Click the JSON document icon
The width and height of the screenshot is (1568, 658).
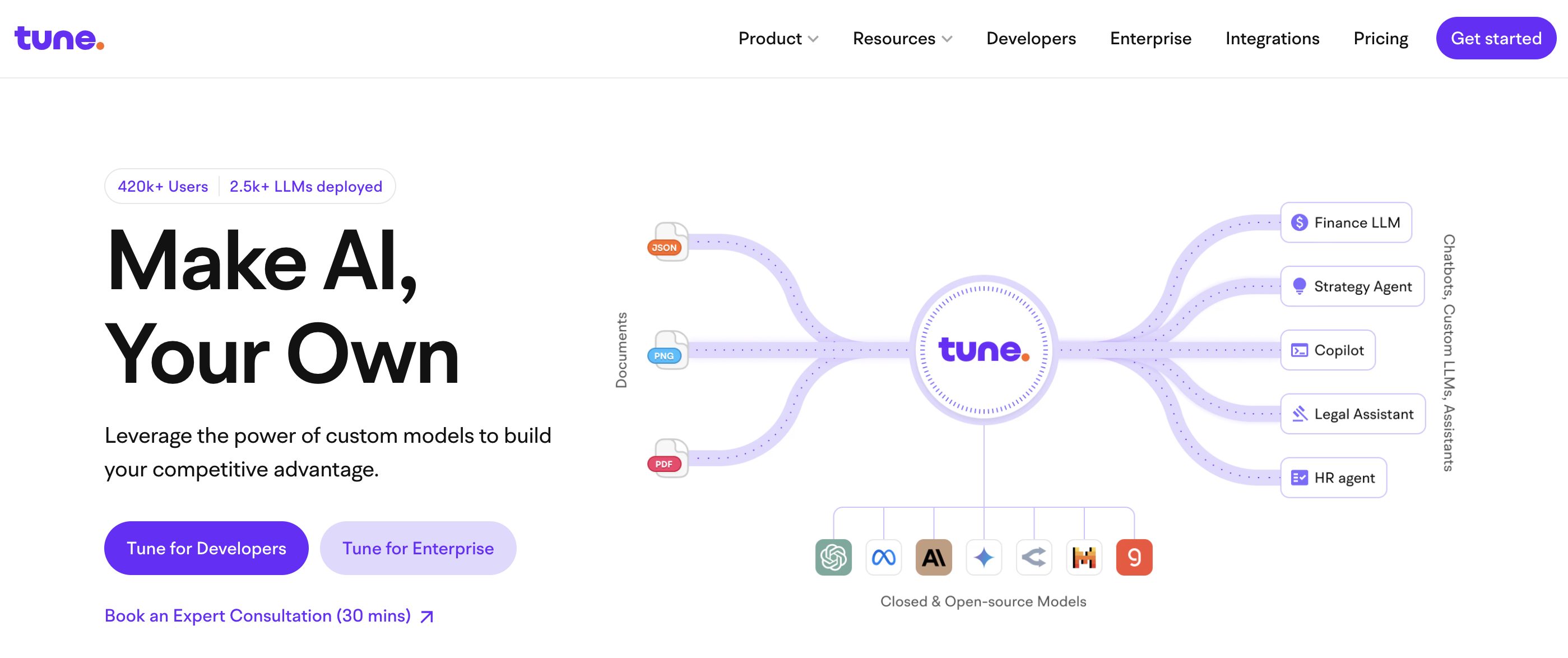668,242
